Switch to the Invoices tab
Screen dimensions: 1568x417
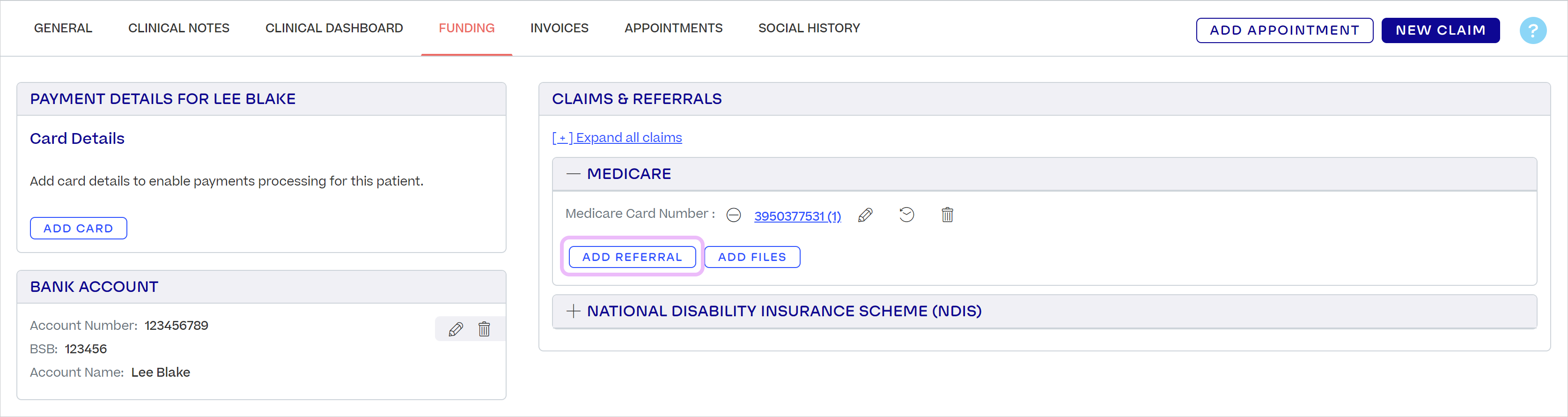pos(559,28)
